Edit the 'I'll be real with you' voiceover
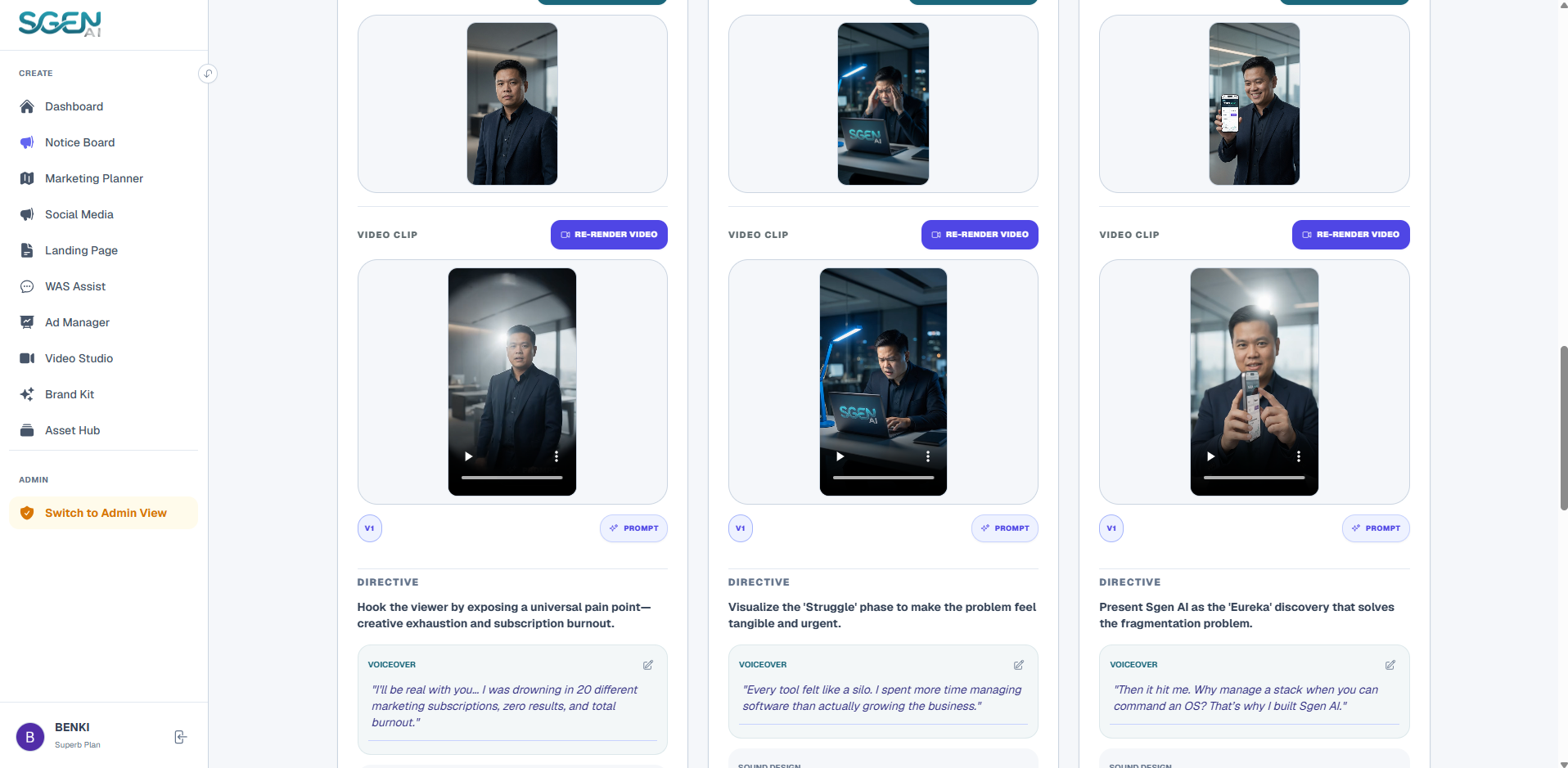The height and width of the screenshot is (768, 1568). click(x=648, y=665)
